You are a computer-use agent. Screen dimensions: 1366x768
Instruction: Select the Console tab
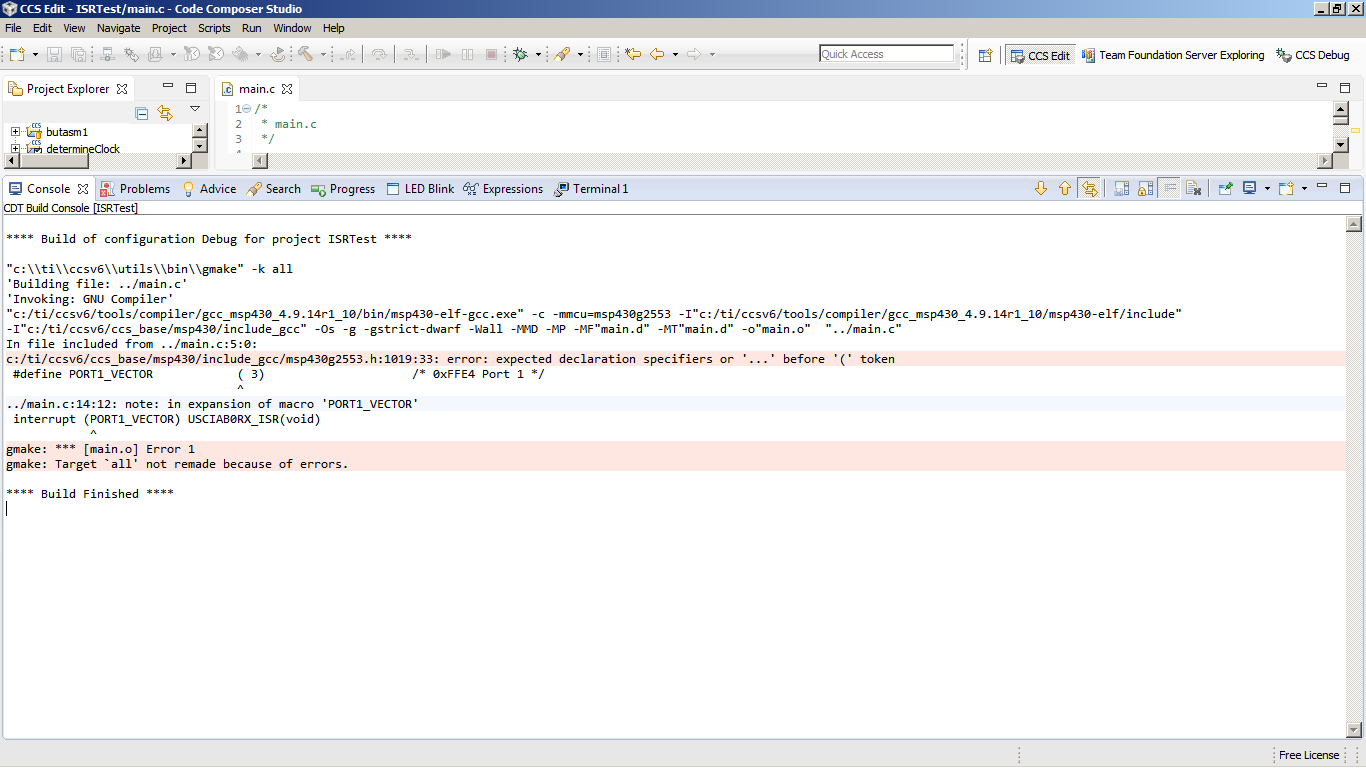tap(49, 188)
